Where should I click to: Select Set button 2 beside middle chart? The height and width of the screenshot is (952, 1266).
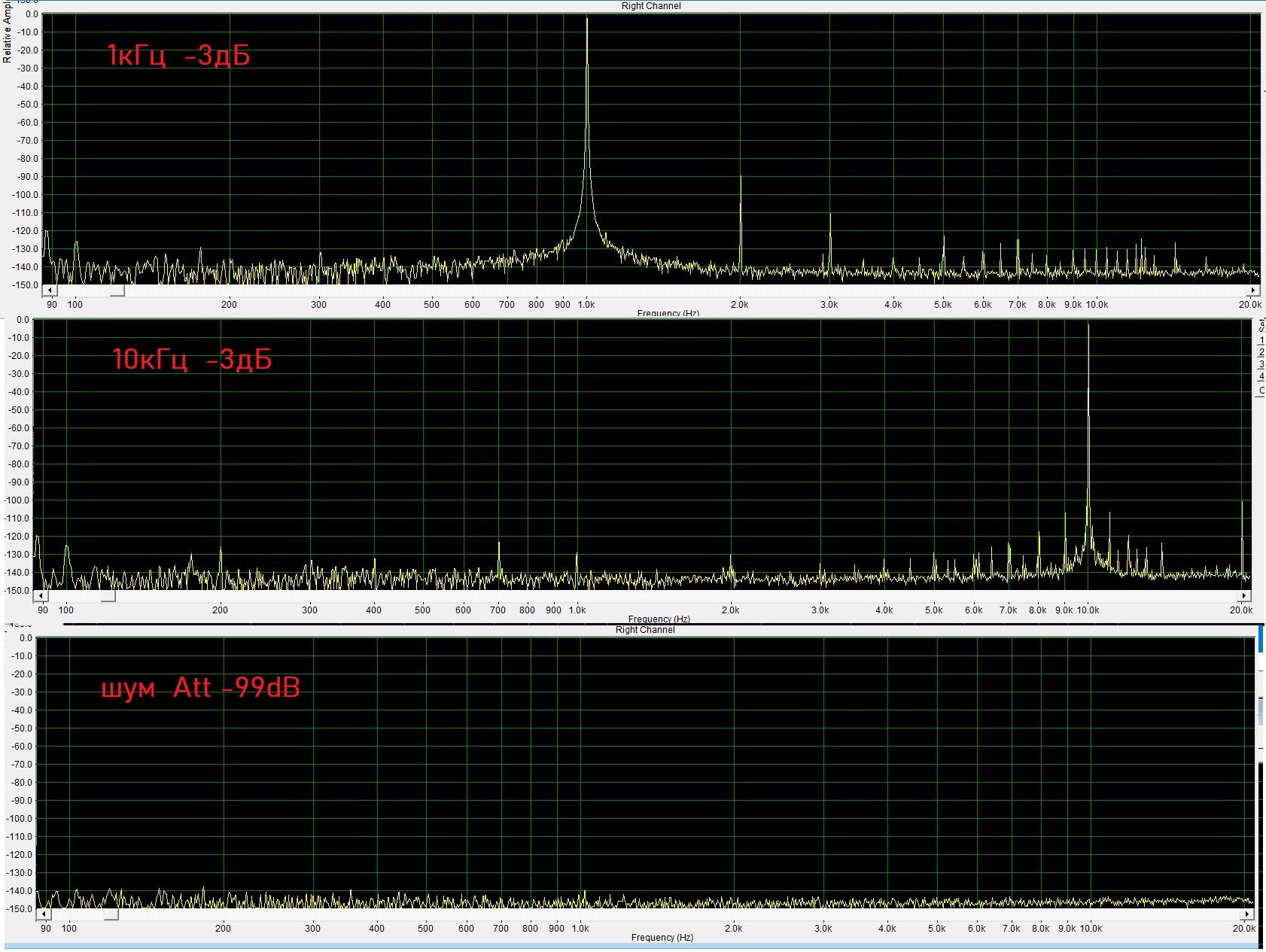(x=1261, y=352)
